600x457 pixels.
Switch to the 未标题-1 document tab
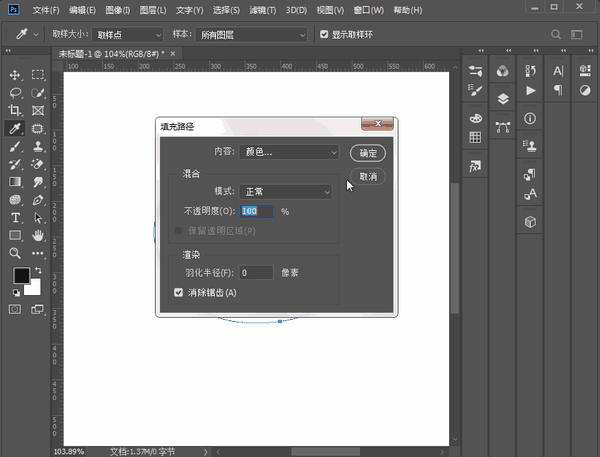pyautogui.click(x=111, y=54)
